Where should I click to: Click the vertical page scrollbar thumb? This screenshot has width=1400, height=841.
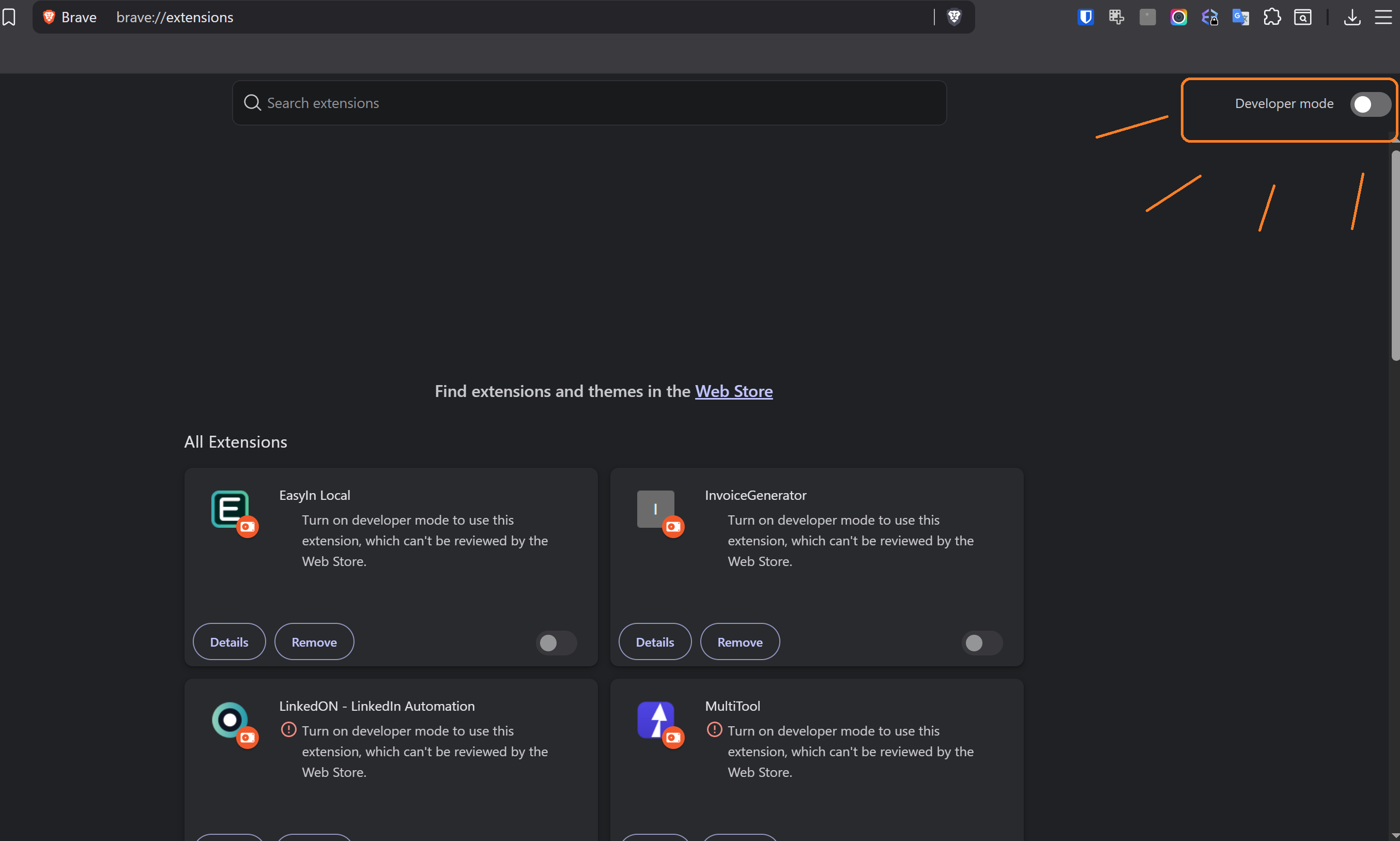pos(1395,255)
